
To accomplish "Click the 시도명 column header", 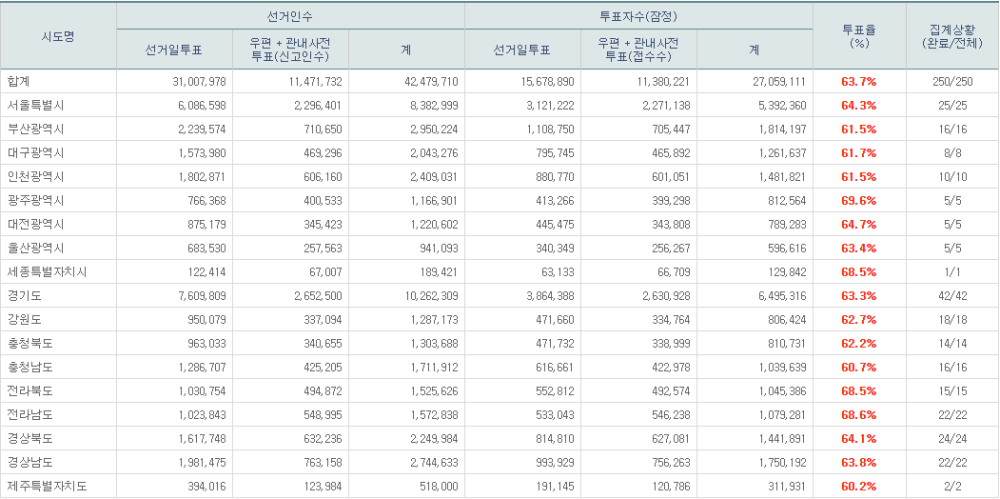I will (x=58, y=36).
